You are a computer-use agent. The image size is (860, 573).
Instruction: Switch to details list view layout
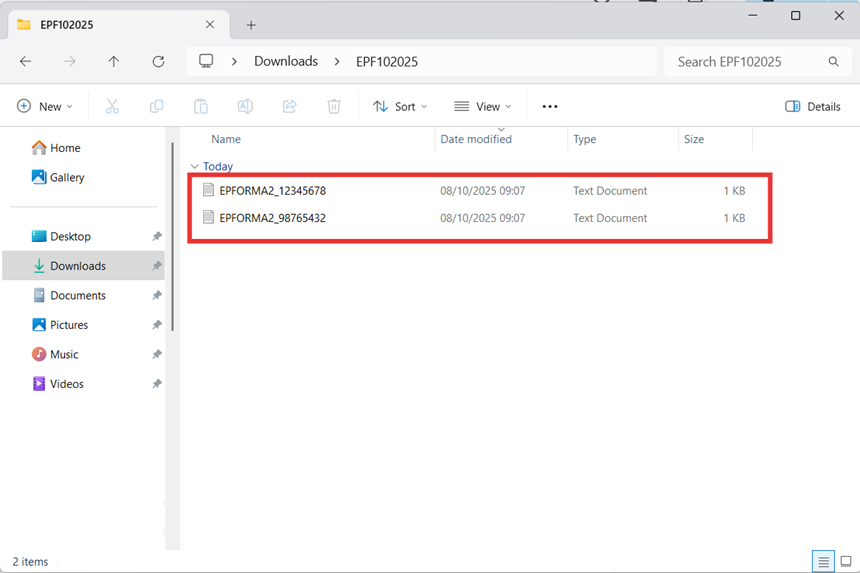(822, 561)
